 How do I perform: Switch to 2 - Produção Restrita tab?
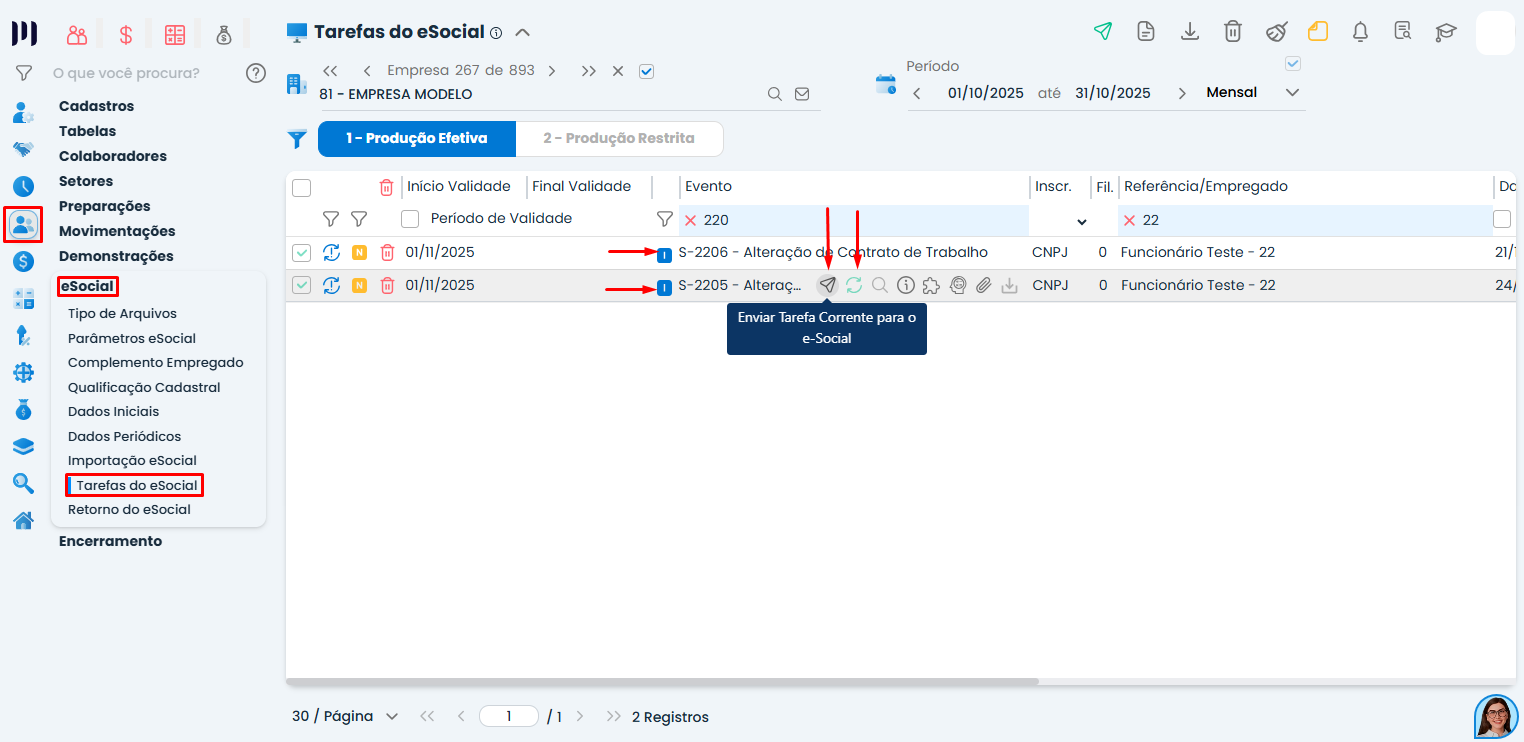619,139
